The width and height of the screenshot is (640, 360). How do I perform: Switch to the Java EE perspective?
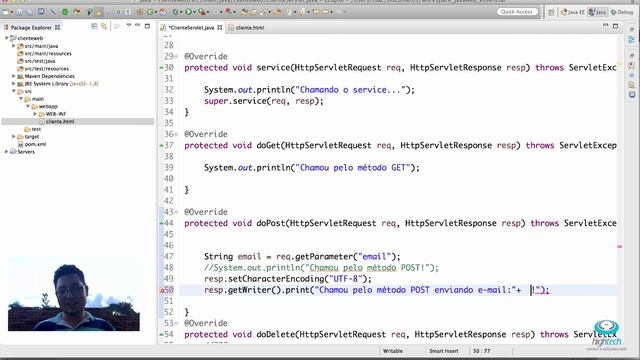tap(572, 12)
